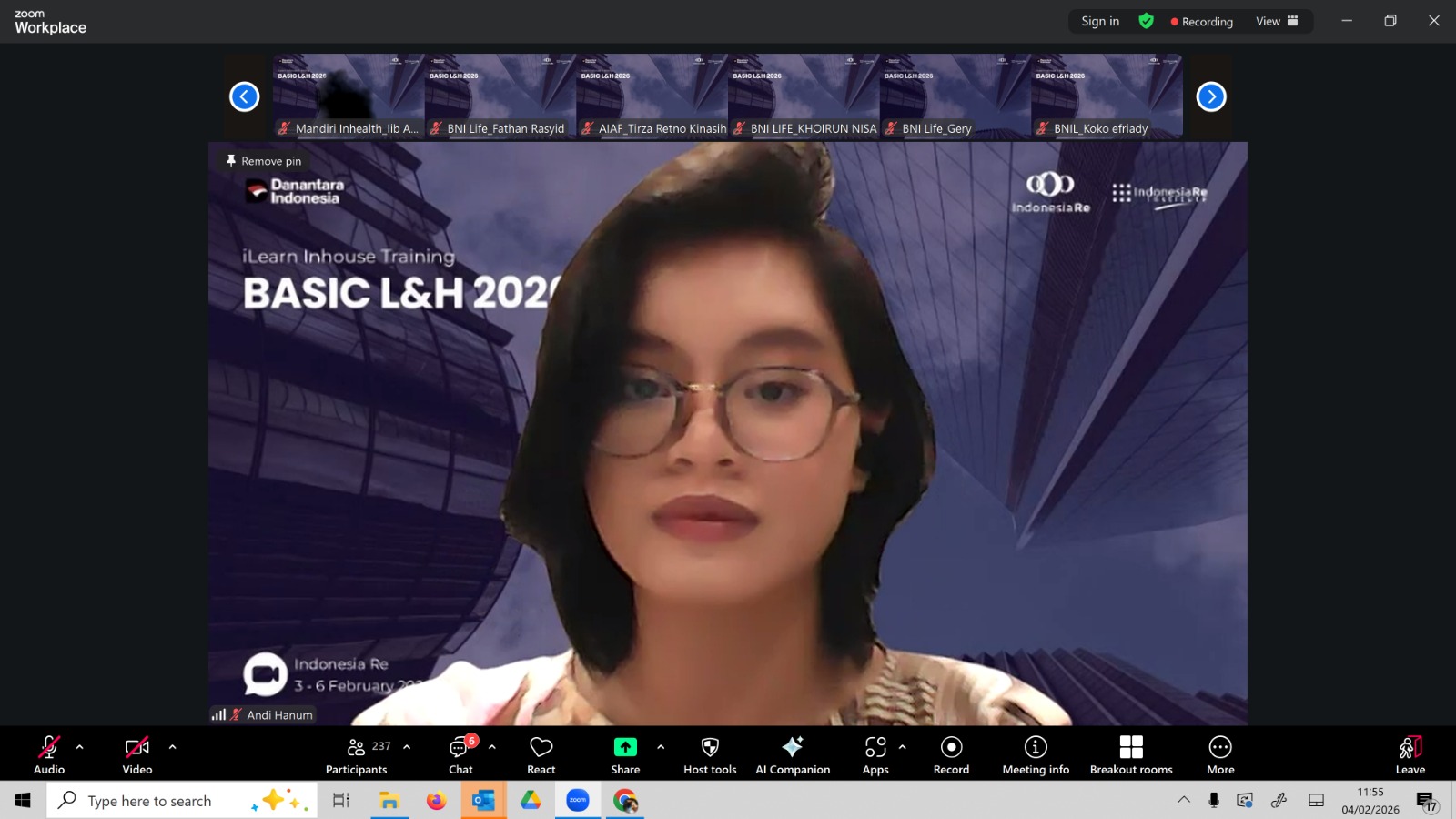
Task: Open the Chat panel
Action: (x=460, y=755)
